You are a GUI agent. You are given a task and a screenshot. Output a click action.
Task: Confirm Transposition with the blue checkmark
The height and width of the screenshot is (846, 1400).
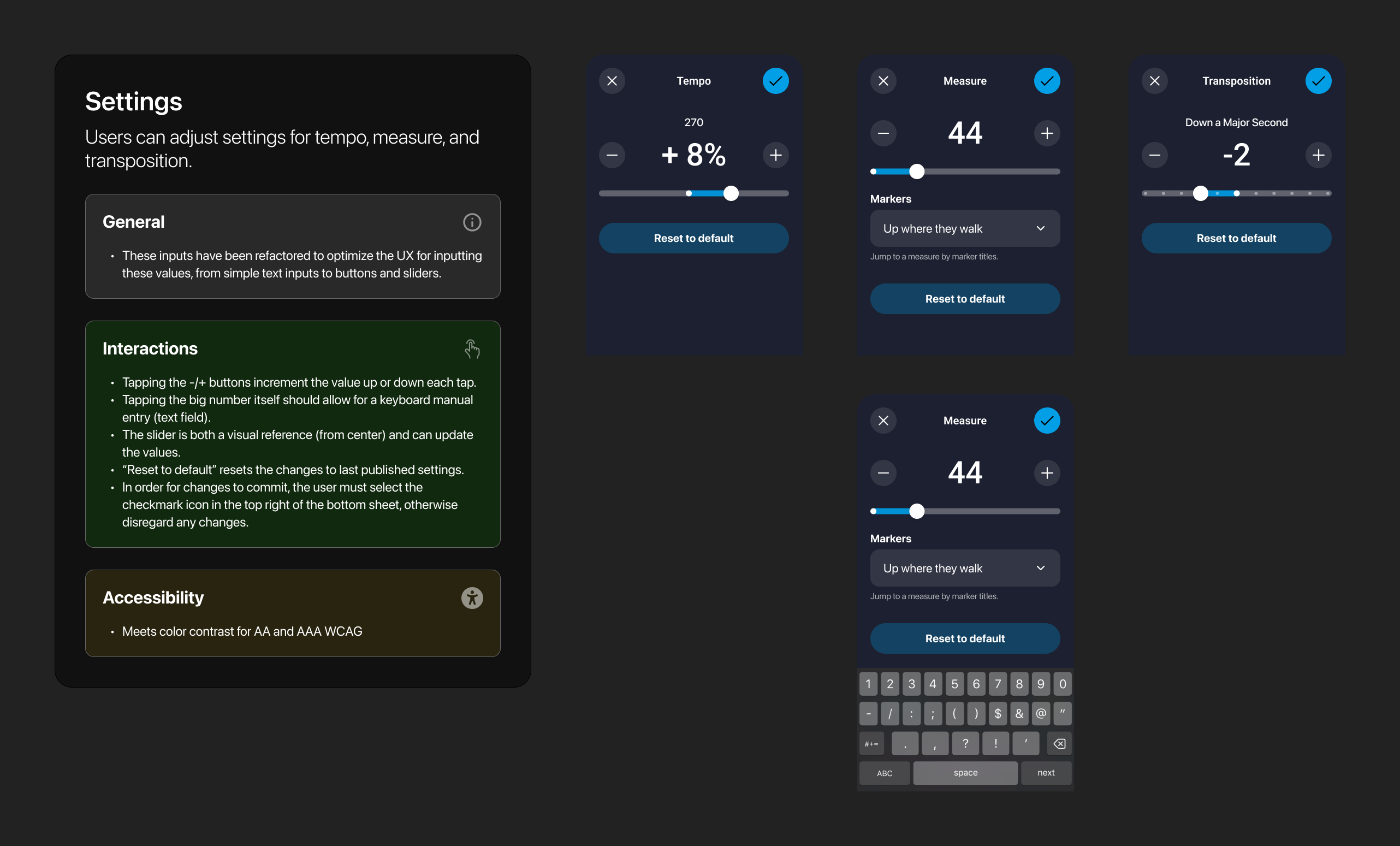point(1318,81)
